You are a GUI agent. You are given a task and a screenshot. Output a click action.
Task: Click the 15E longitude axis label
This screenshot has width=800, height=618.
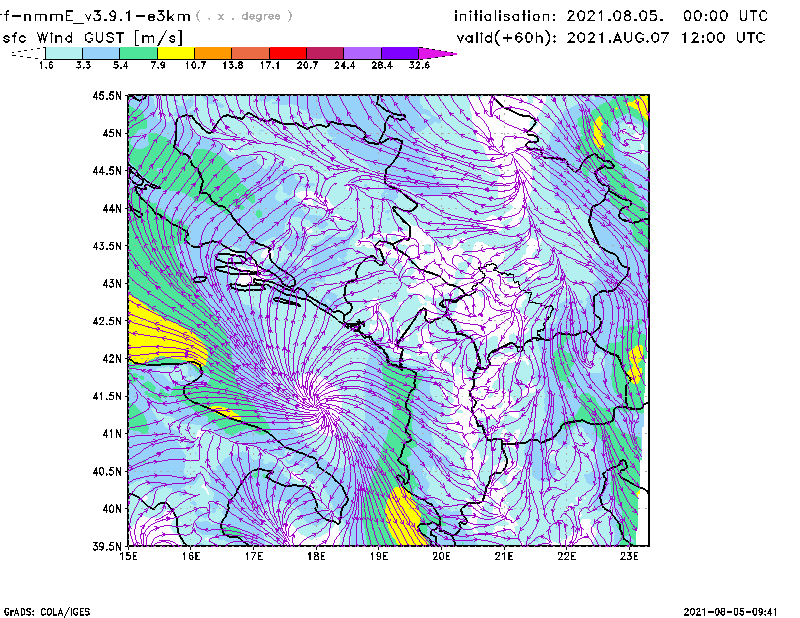point(128,556)
